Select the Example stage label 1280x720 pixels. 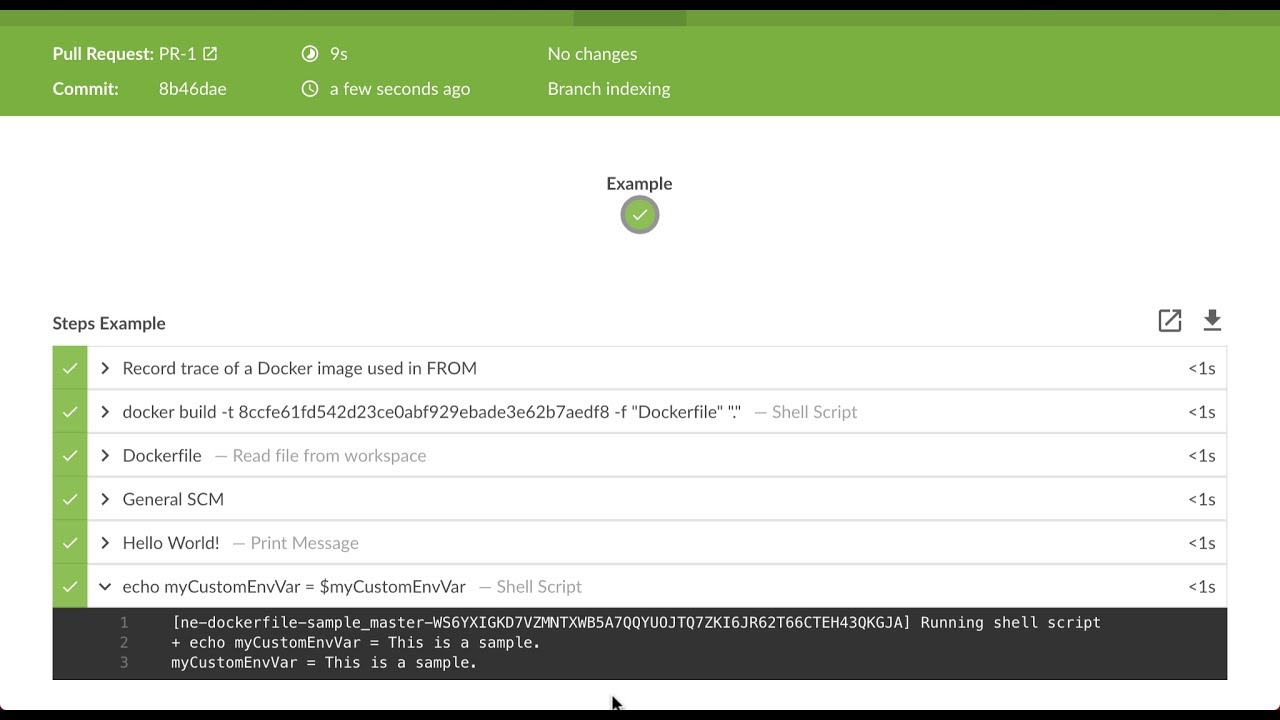[639, 184]
